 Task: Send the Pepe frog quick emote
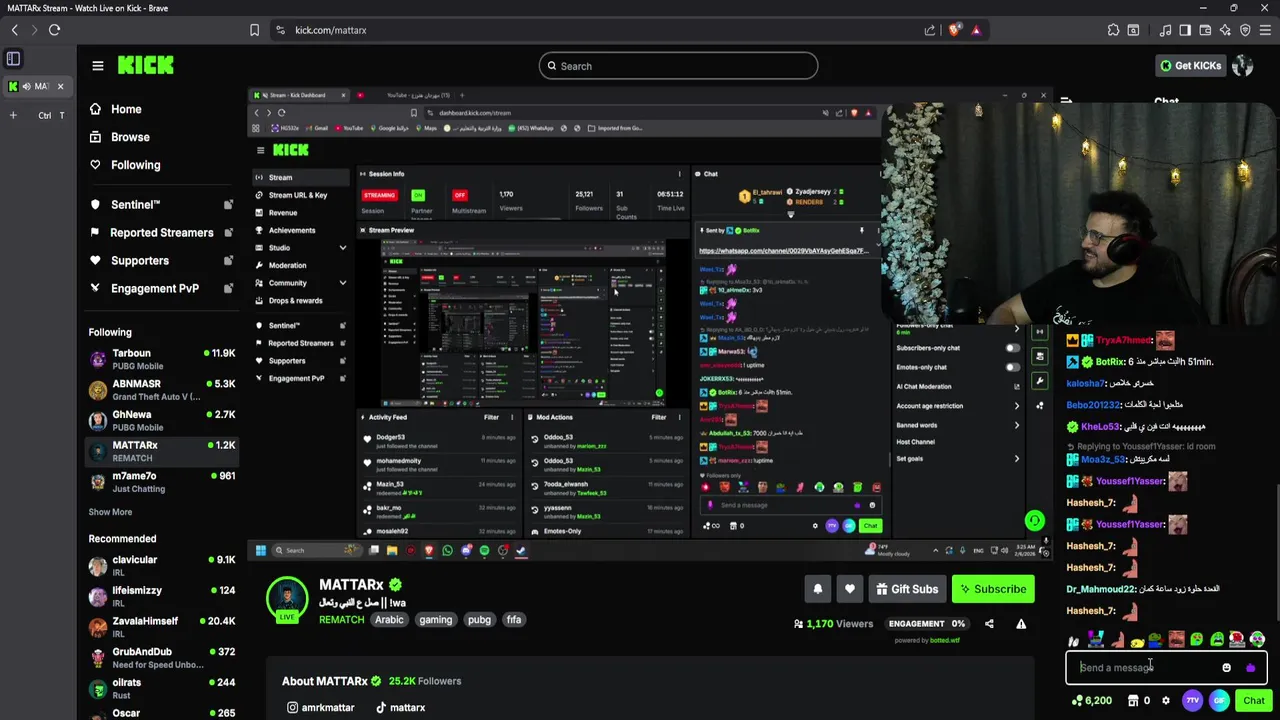tap(1156, 640)
